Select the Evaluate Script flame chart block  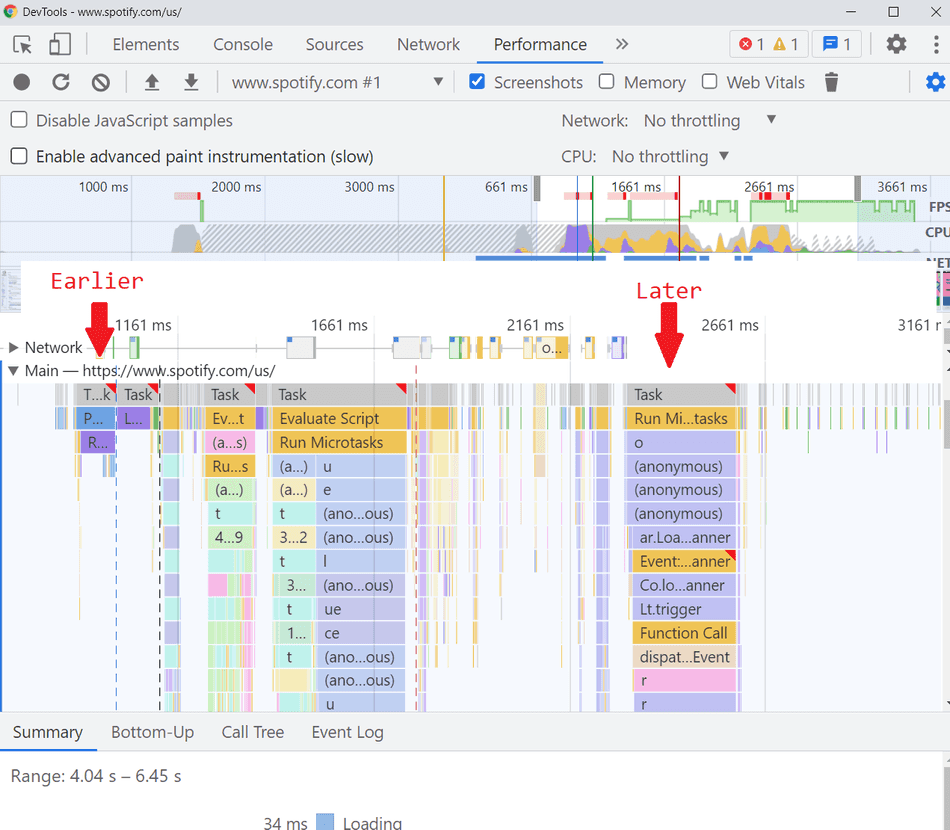340,418
